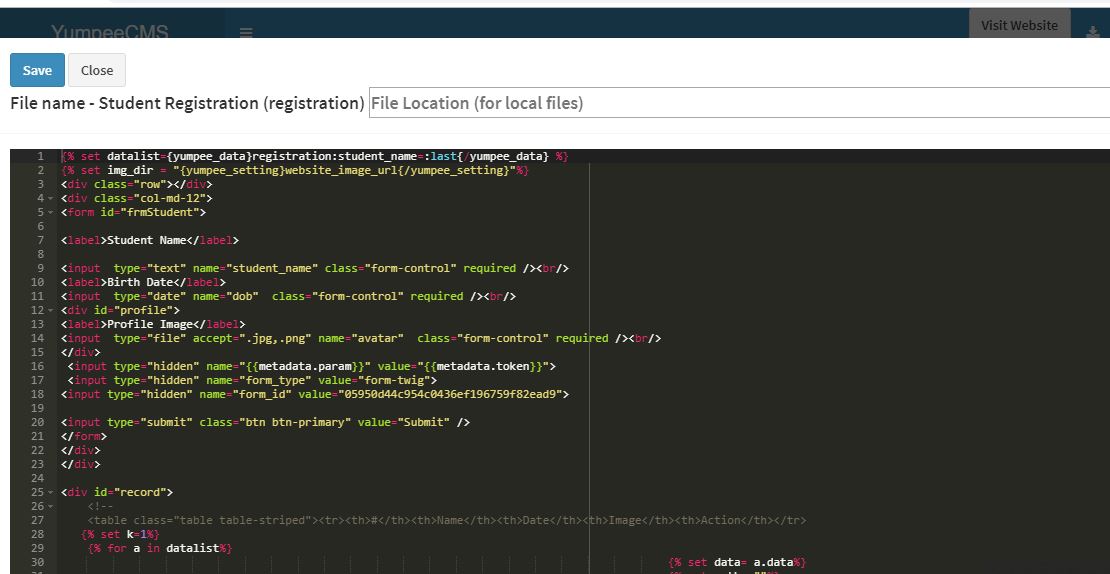The width and height of the screenshot is (1110, 574).
Task: Focus the File Location input field
Action: 739,103
